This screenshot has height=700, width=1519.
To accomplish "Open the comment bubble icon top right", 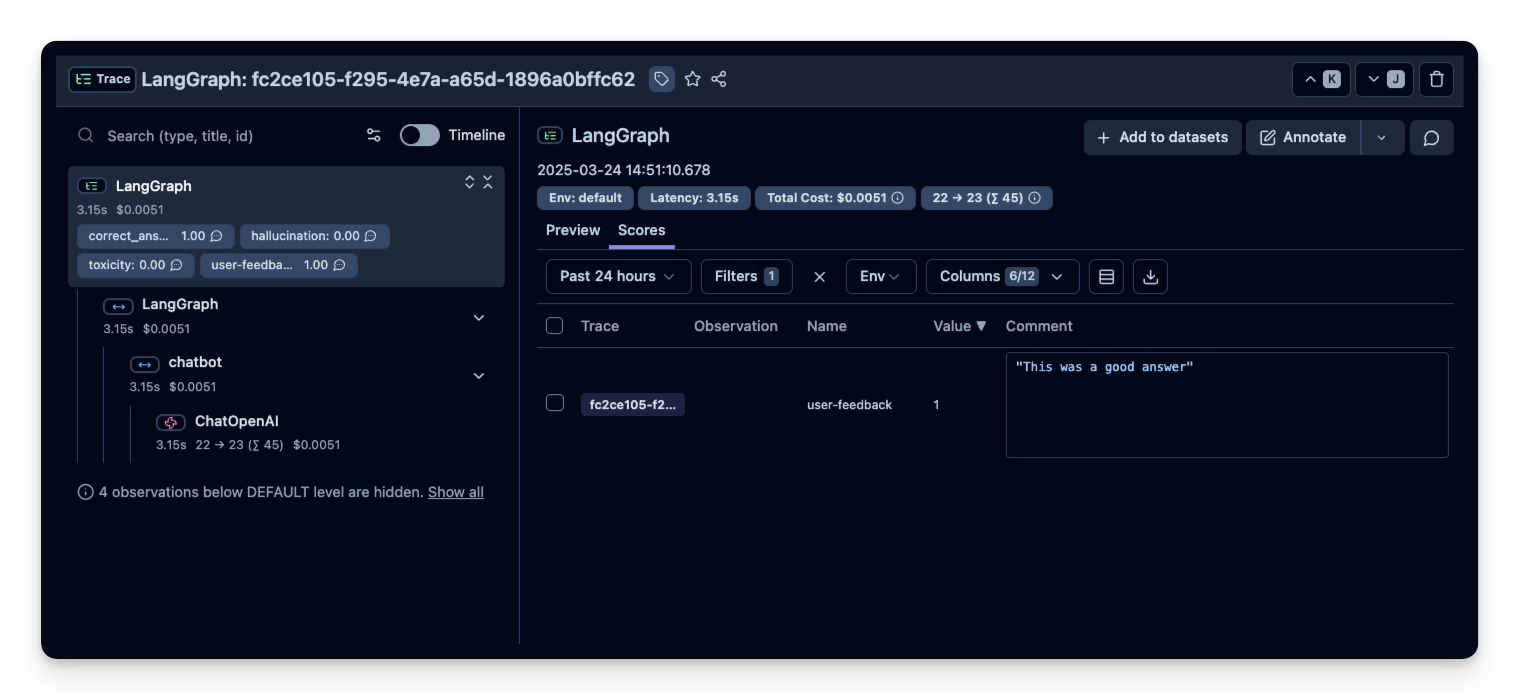I will [x=1431, y=137].
